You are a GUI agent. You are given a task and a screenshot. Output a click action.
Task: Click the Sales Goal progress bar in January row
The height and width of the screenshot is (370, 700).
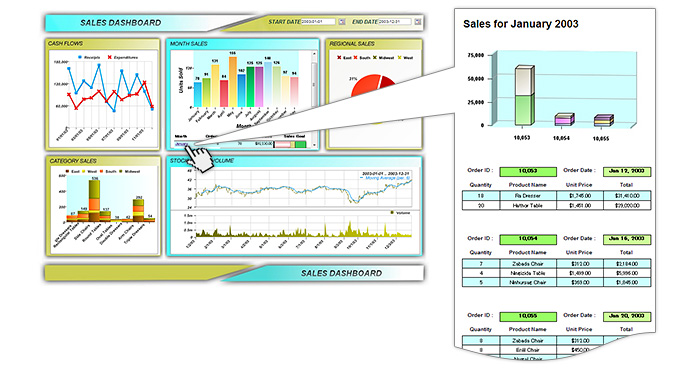pyautogui.click(x=290, y=144)
